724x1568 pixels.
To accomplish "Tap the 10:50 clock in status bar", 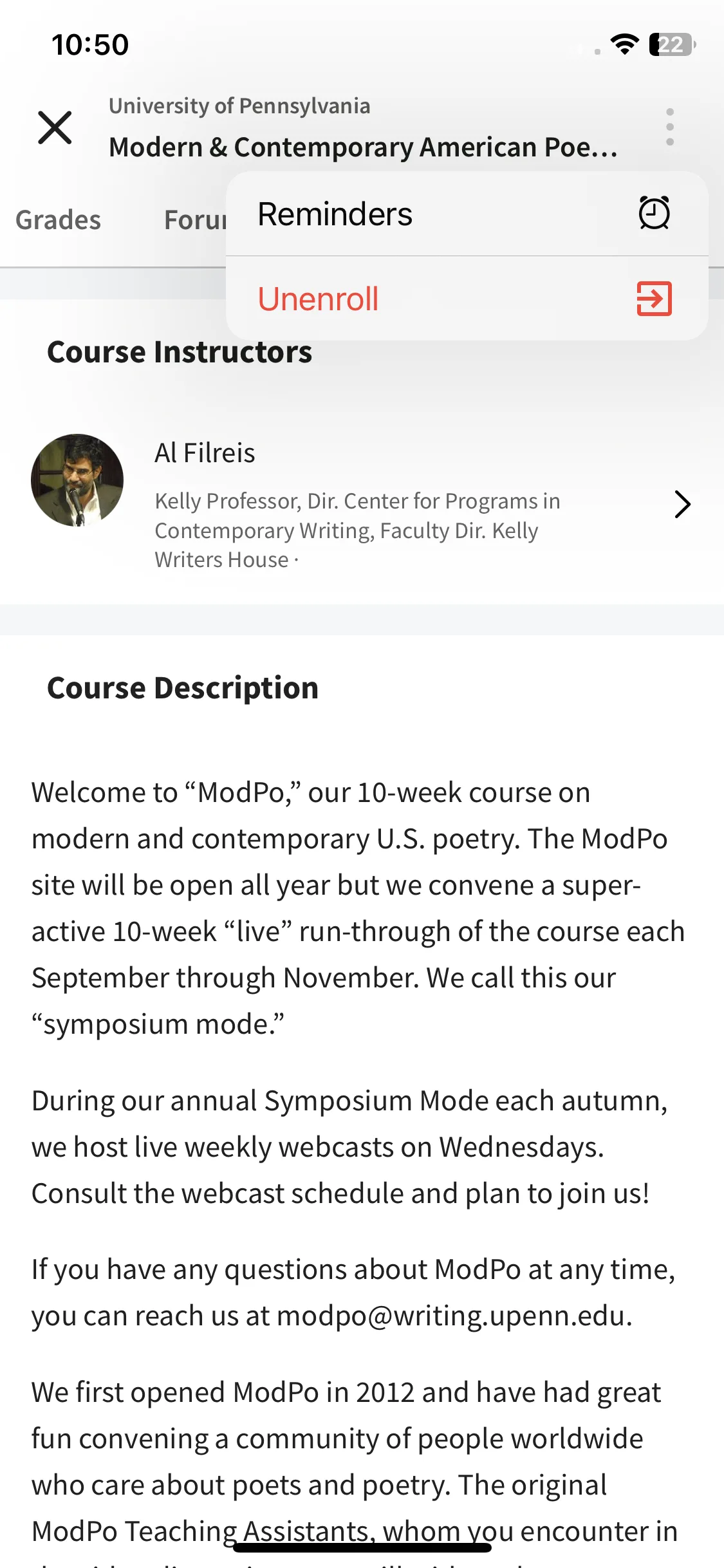I will [90, 45].
